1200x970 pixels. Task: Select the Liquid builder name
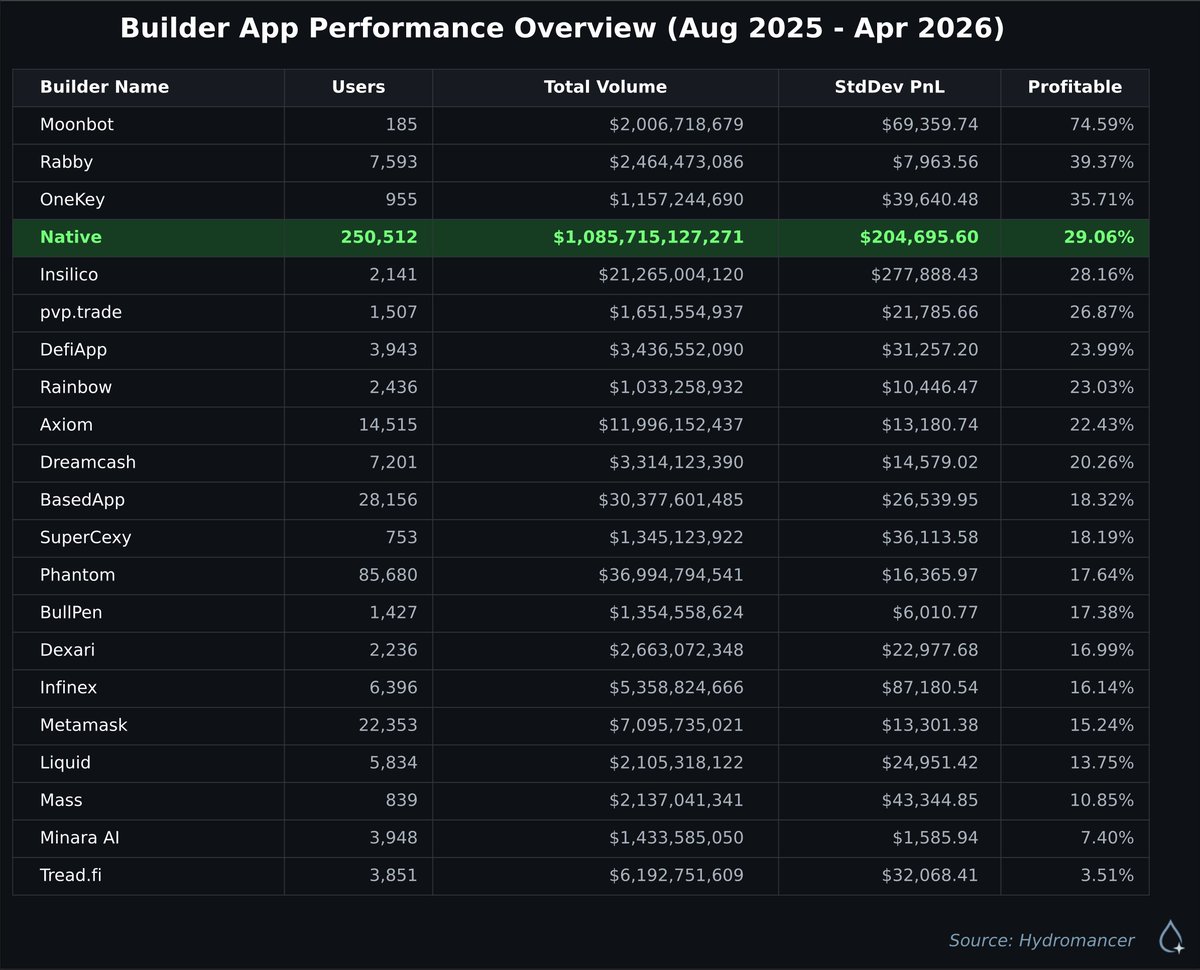[x=65, y=763]
